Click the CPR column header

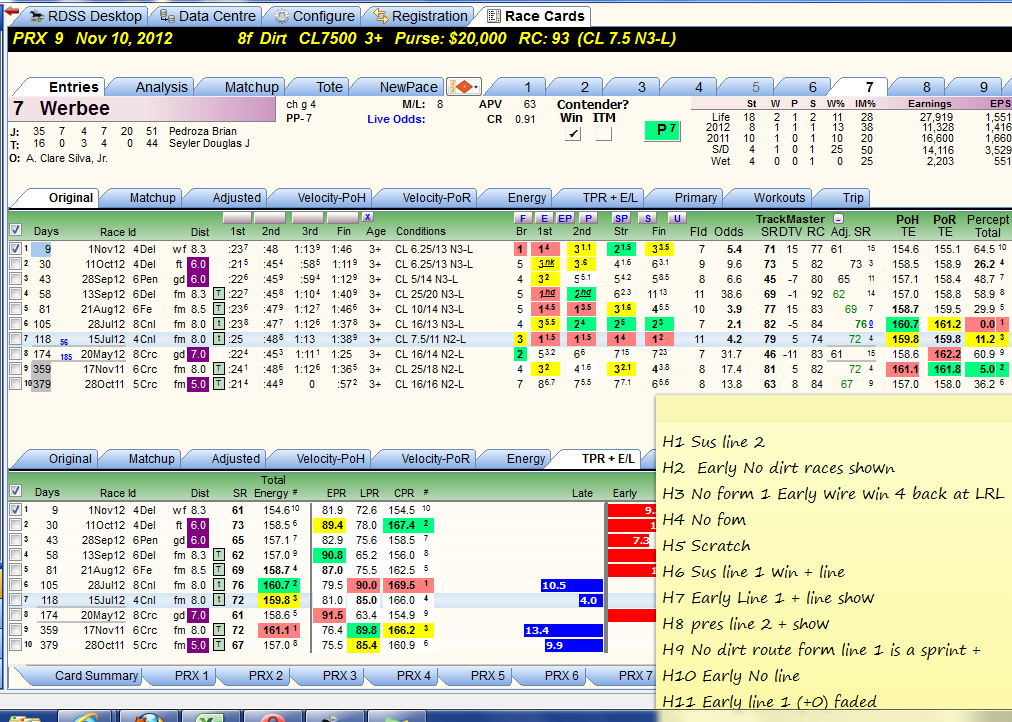[404, 492]
